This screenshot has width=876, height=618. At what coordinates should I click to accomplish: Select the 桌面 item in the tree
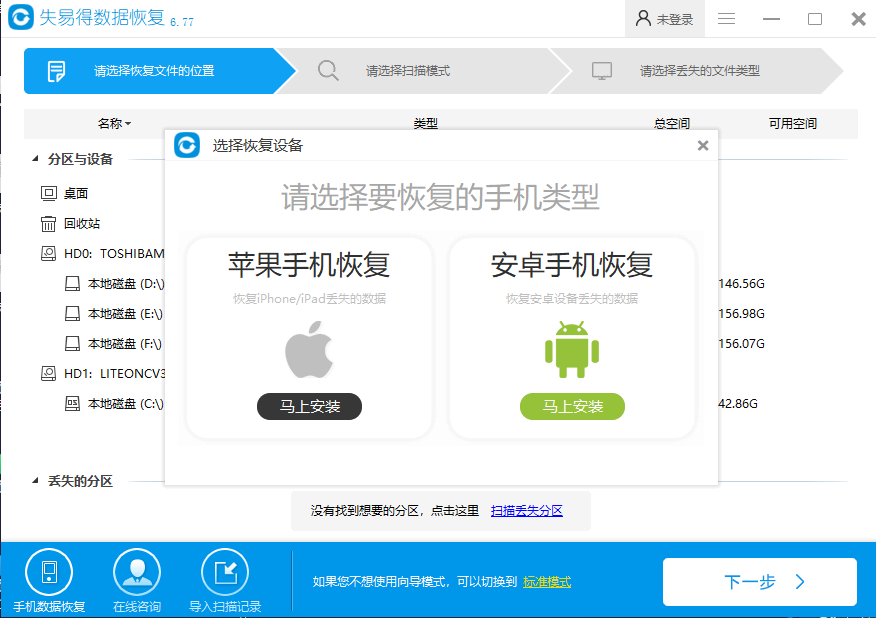pyautogui.click(x=75, y=193)
